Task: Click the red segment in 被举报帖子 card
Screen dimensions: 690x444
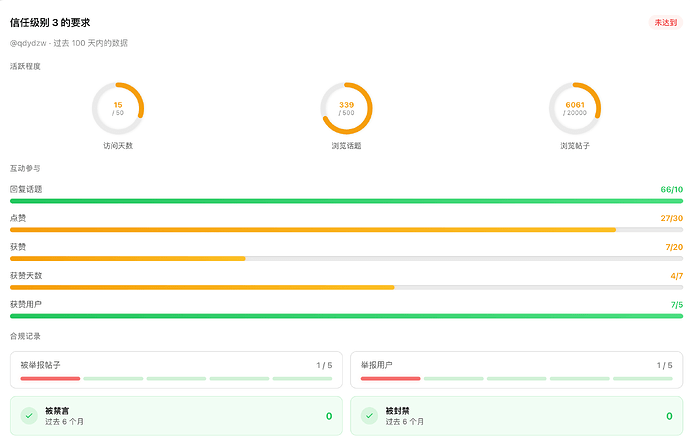Action: point(50,378)
